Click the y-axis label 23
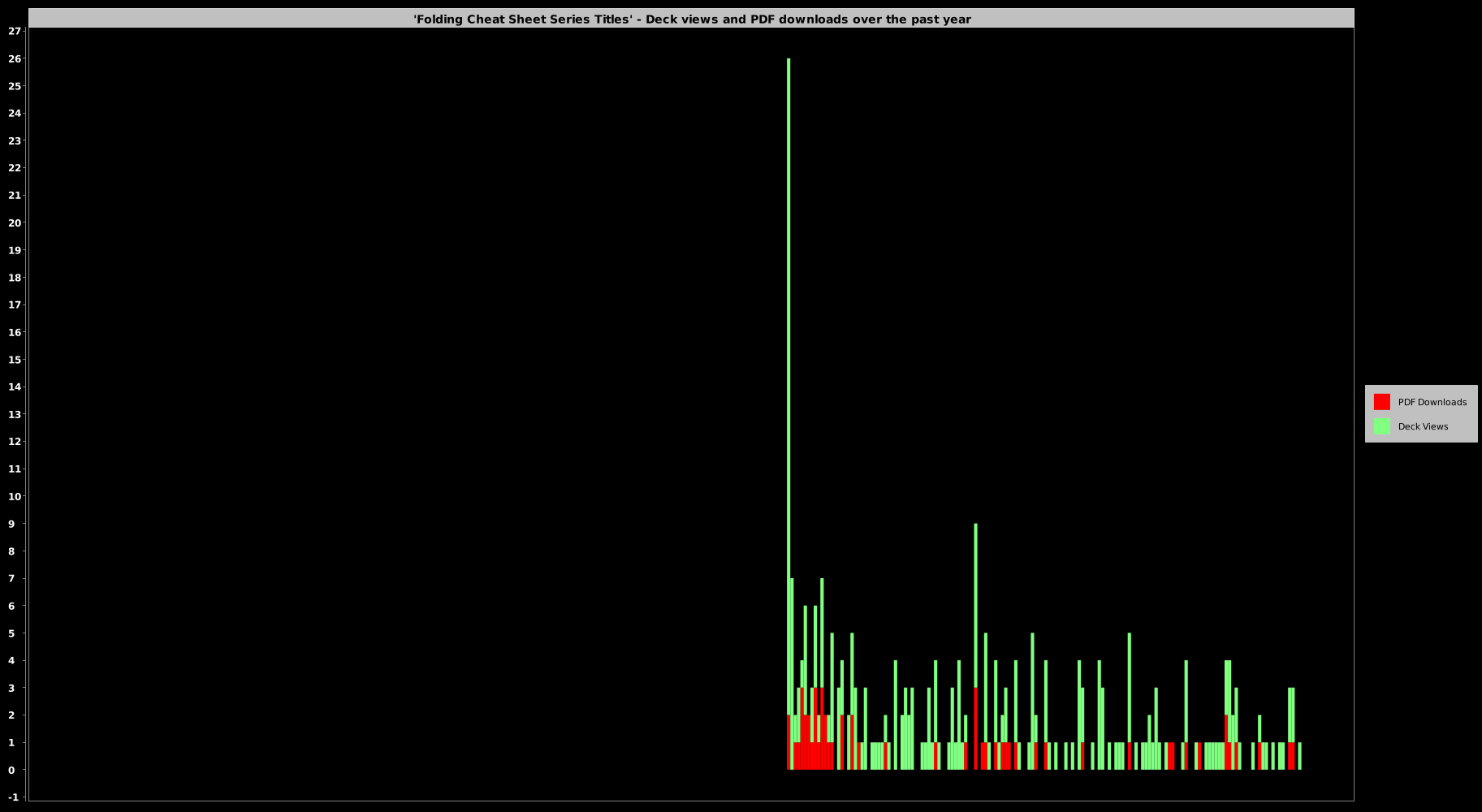The width and height of the screenshot is (1482, 812). (x=15, y=140)
